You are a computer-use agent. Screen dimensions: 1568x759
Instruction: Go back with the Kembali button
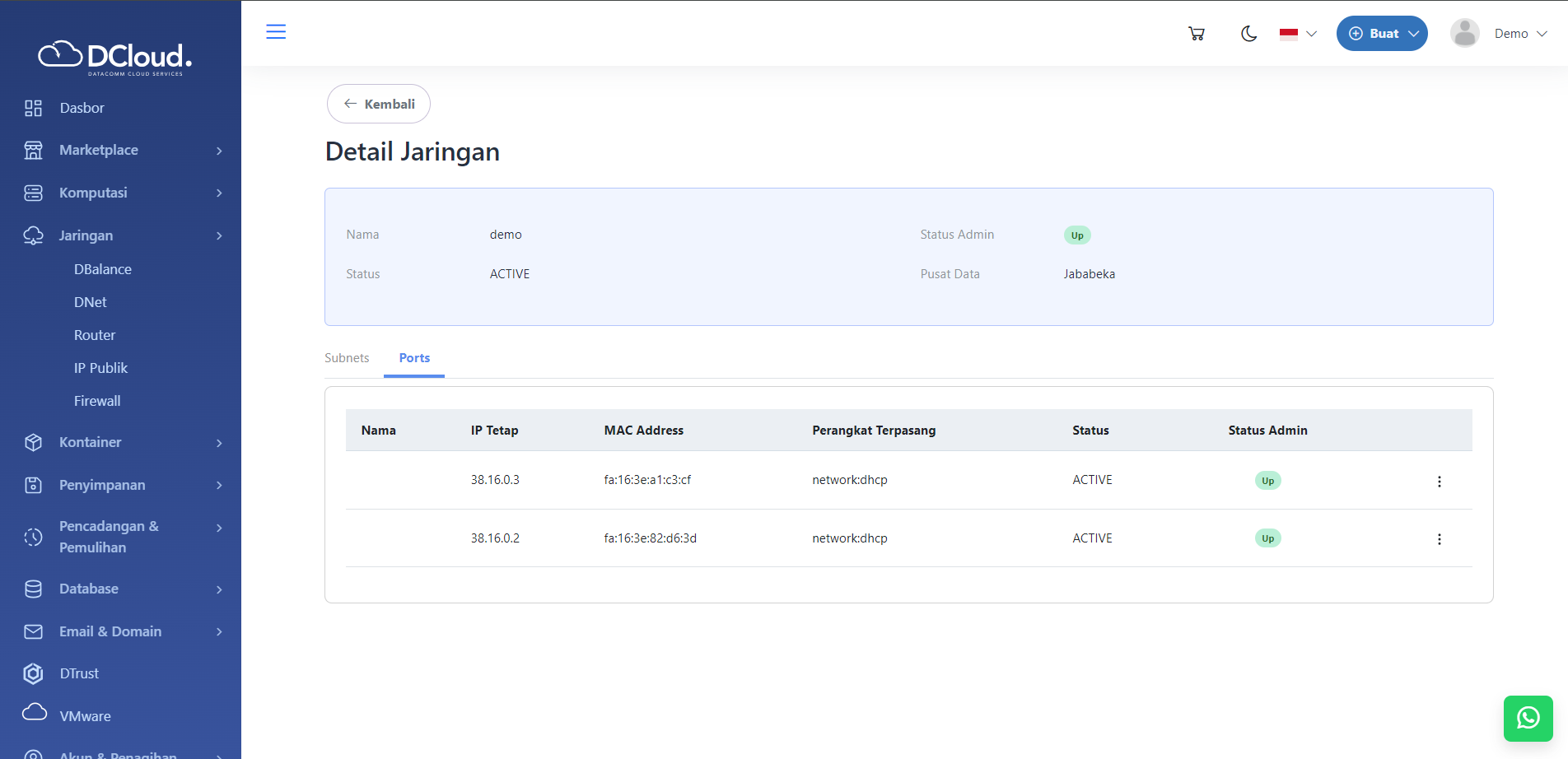click(379, 104)
